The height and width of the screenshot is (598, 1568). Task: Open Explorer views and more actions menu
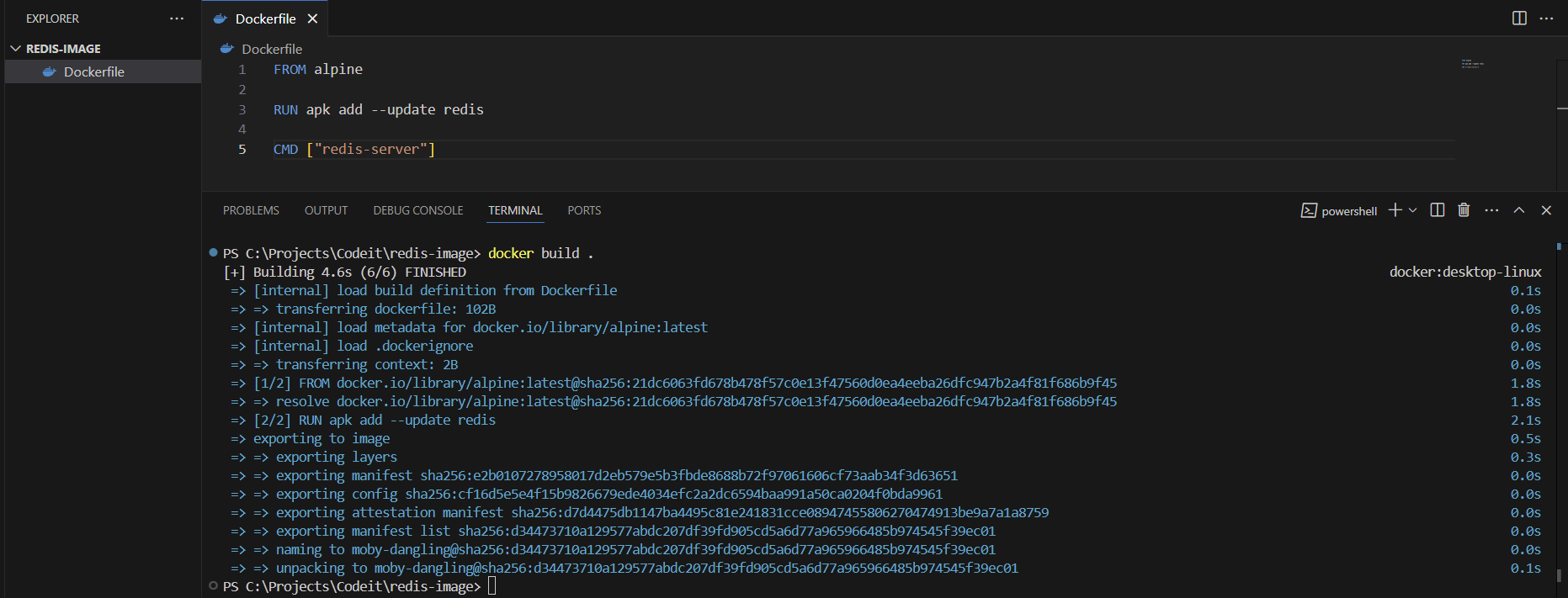click(177, 19)
